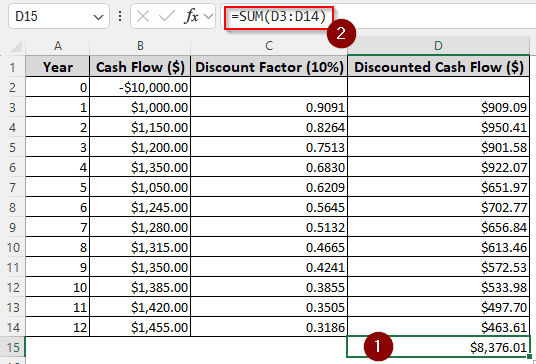This screenshot has width=536, height=364.
Task: Select discount factor cell 0.5645
Action: pyautogui.click(x=269, y=207)
